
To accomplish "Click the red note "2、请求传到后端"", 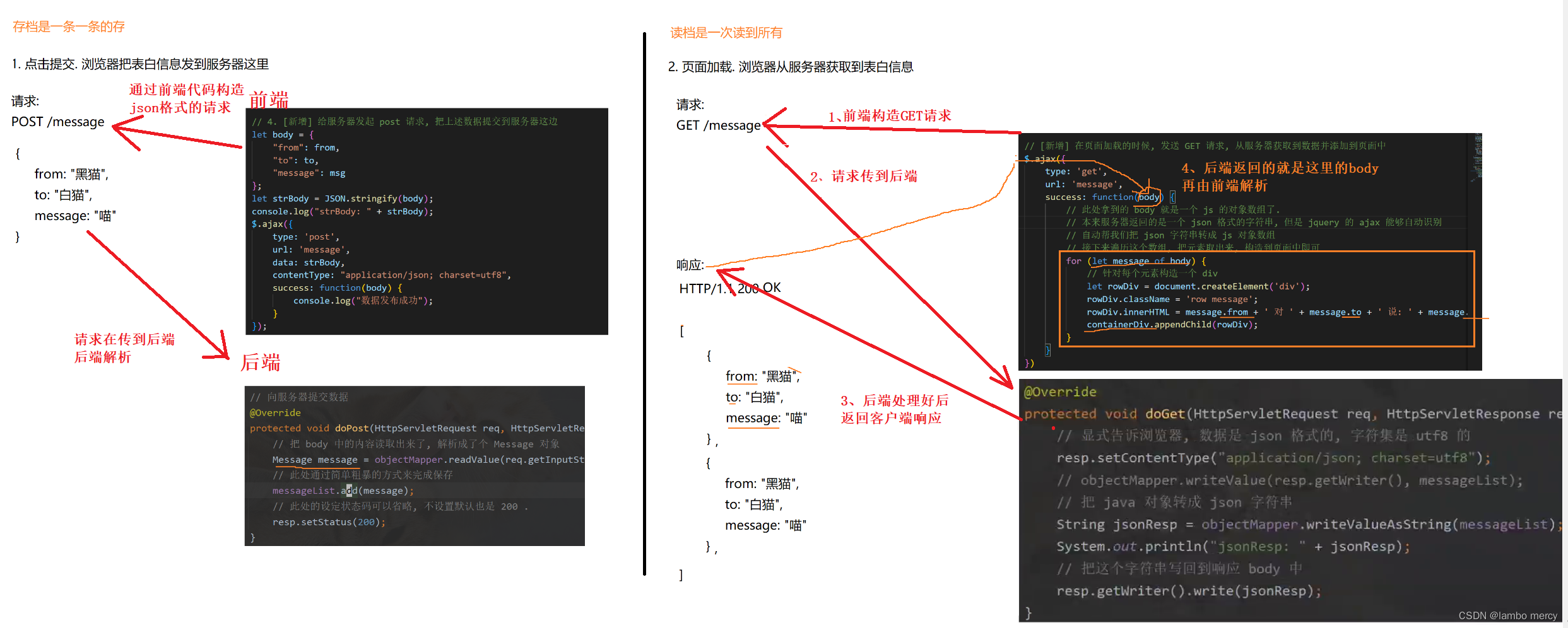I will tap(864, 177).
